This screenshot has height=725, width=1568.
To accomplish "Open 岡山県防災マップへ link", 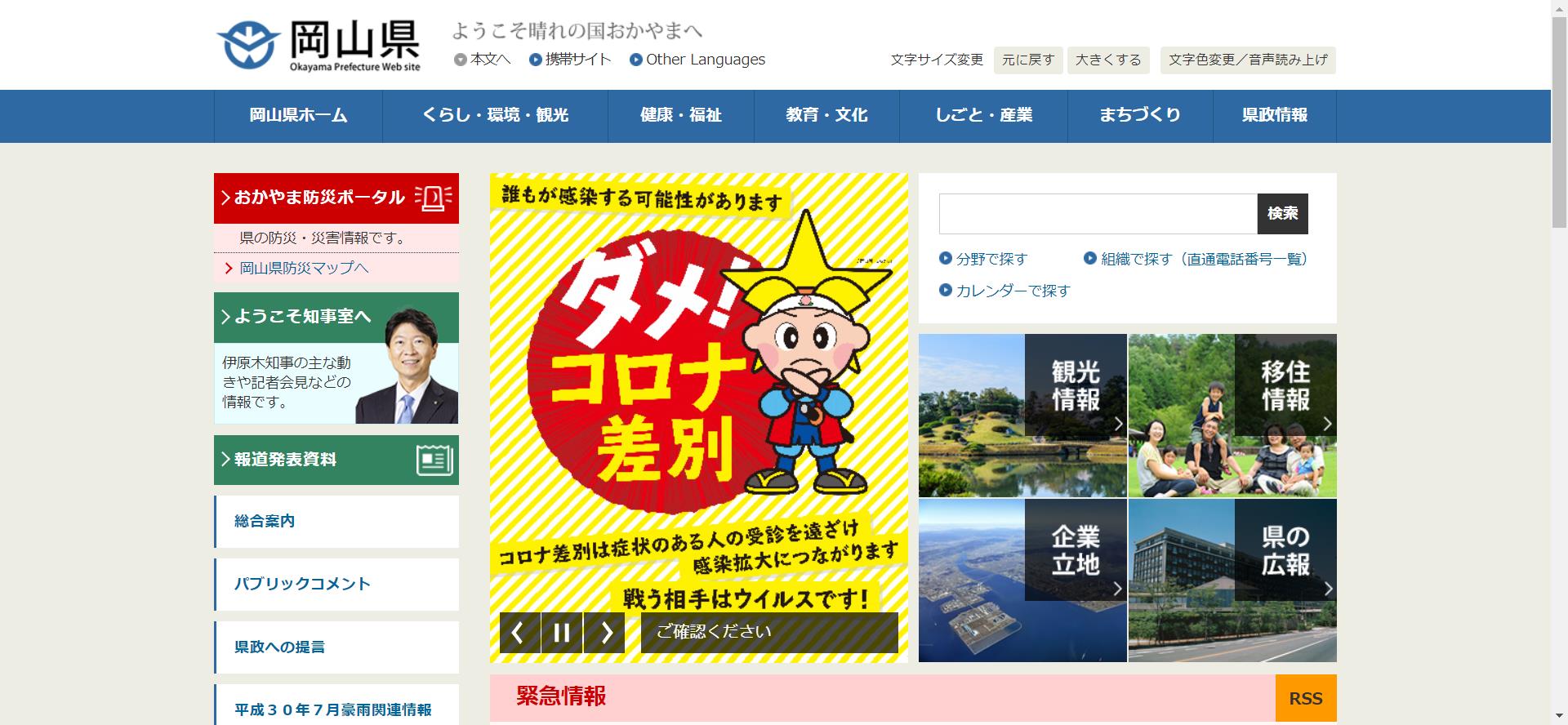I will tap(304, 268).
